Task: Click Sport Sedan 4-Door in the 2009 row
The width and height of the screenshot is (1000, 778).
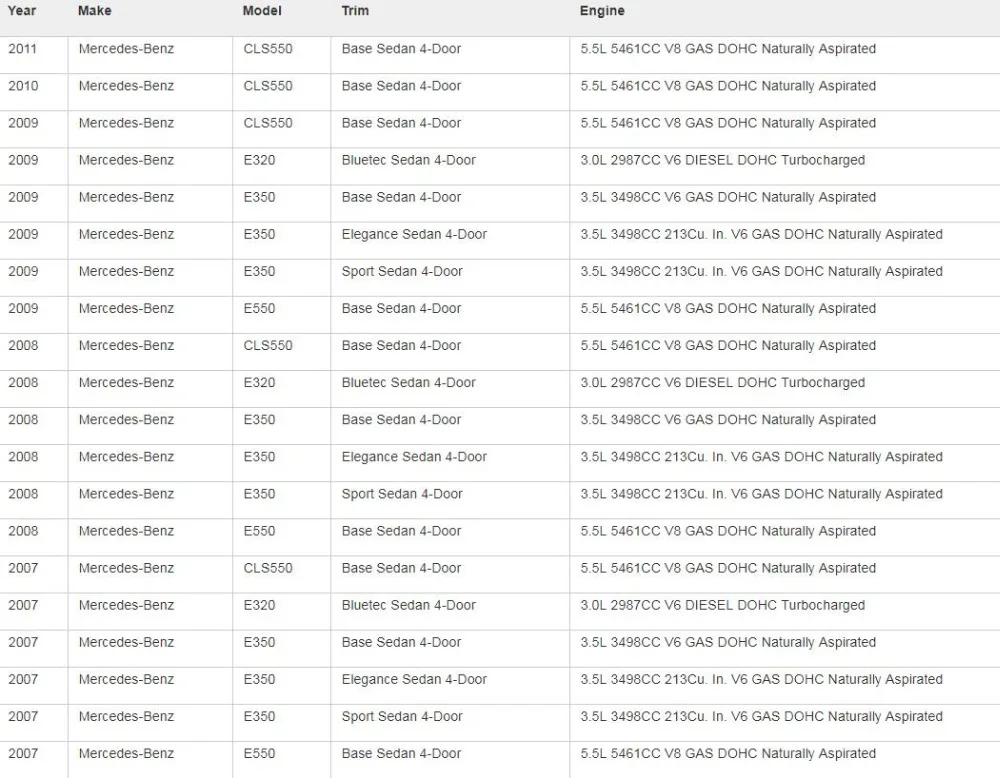Action: click(402, 271)
